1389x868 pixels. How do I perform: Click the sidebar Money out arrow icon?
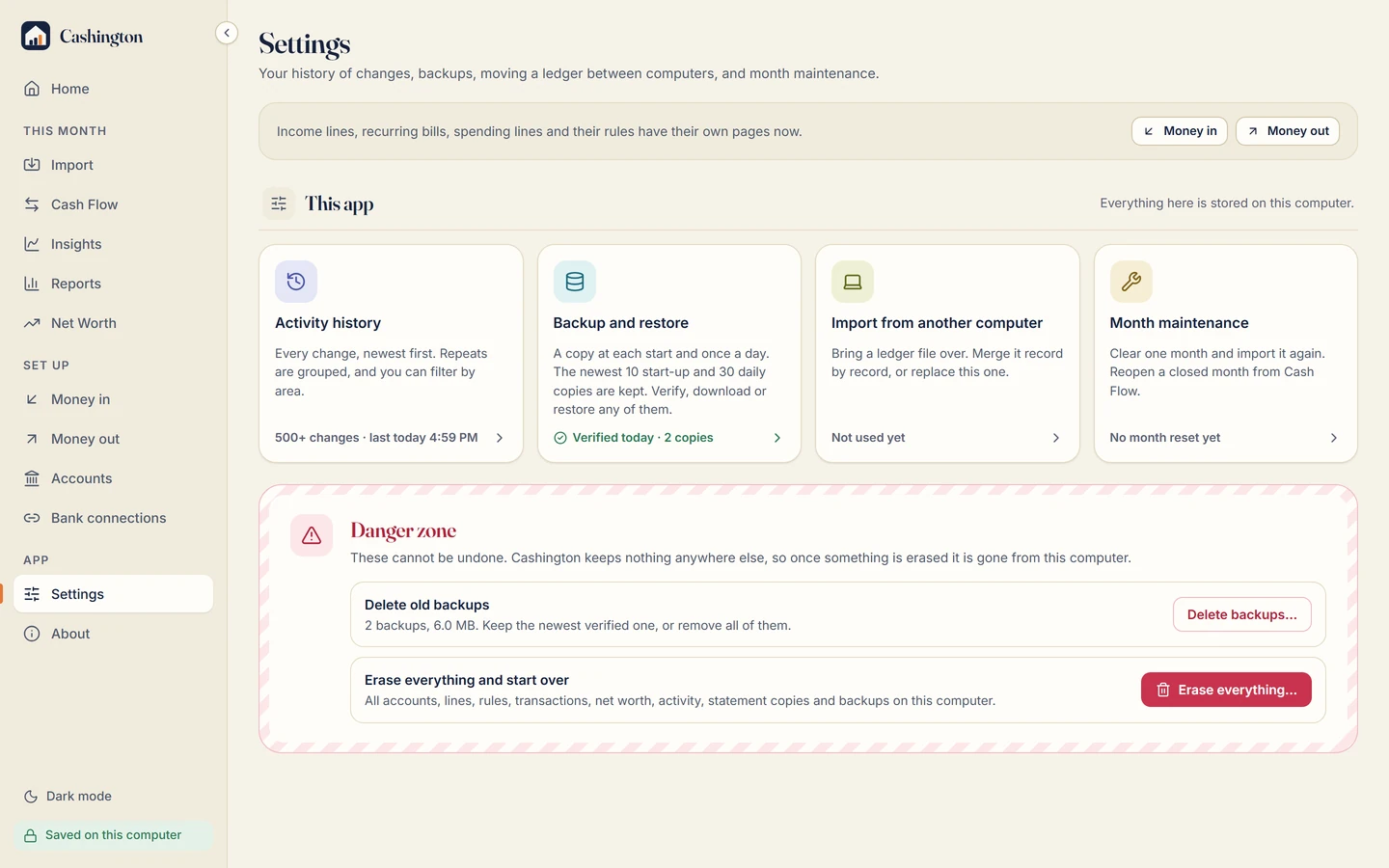(32, 439)
